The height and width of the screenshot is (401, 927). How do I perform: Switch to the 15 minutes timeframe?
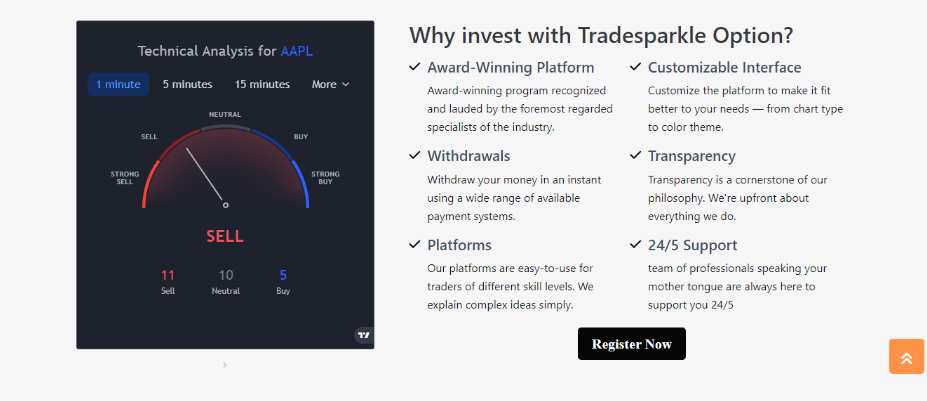[262, 85]
